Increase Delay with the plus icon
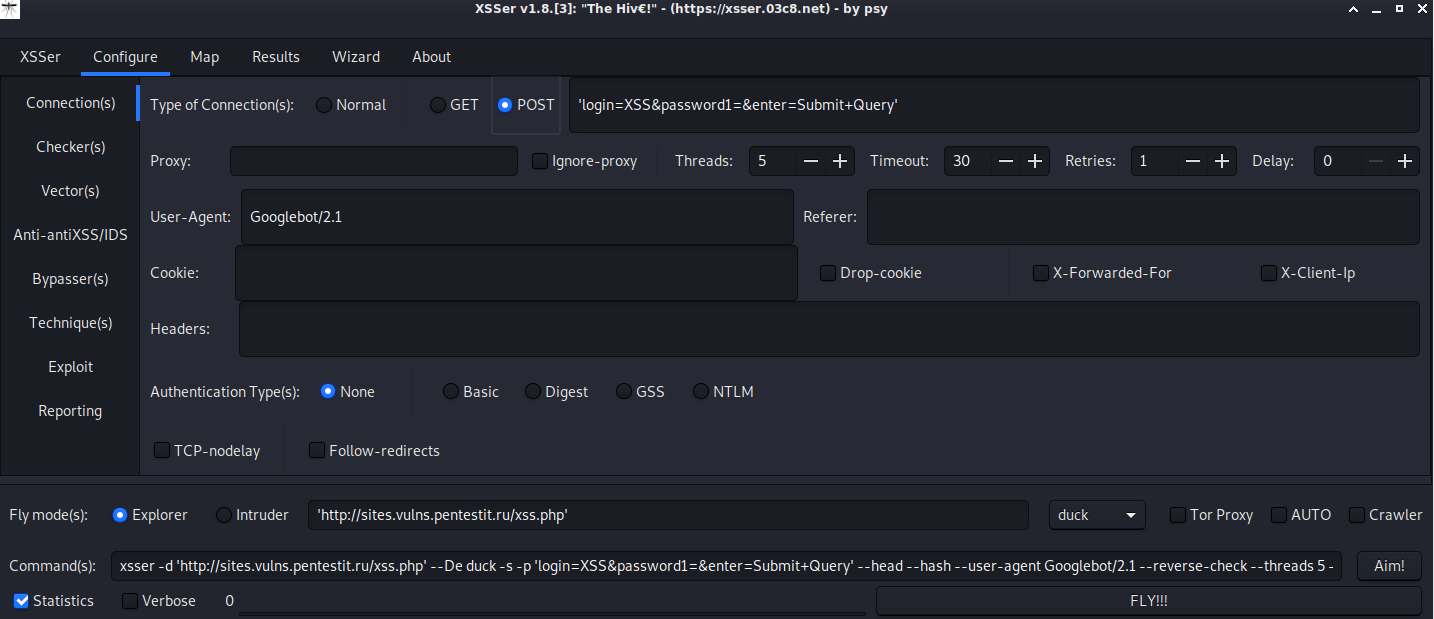Screen dimensions: 1434x619 tap(1405, 161)
